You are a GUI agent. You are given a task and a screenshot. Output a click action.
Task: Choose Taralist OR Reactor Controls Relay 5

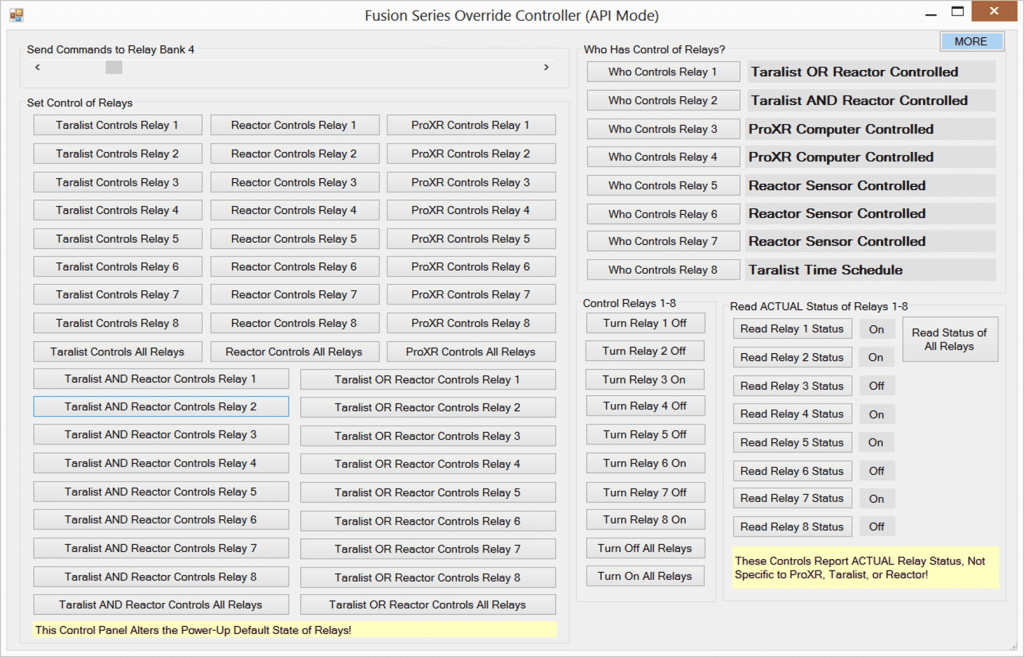[427, 492]
